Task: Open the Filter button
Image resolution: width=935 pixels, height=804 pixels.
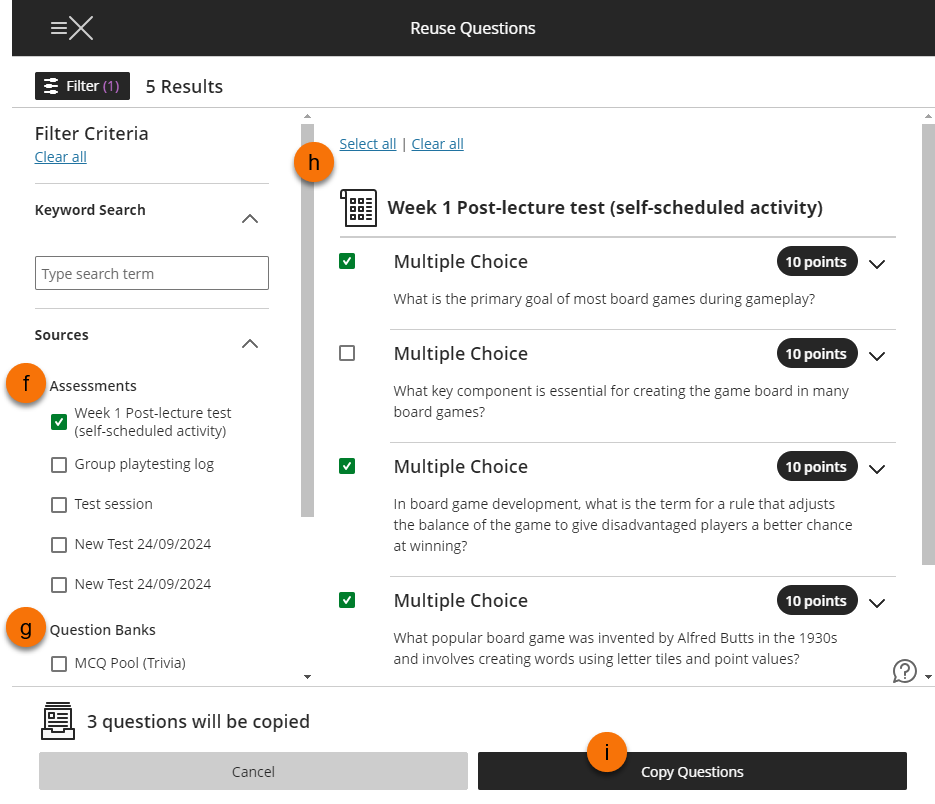Action: [x=82, y=86]
